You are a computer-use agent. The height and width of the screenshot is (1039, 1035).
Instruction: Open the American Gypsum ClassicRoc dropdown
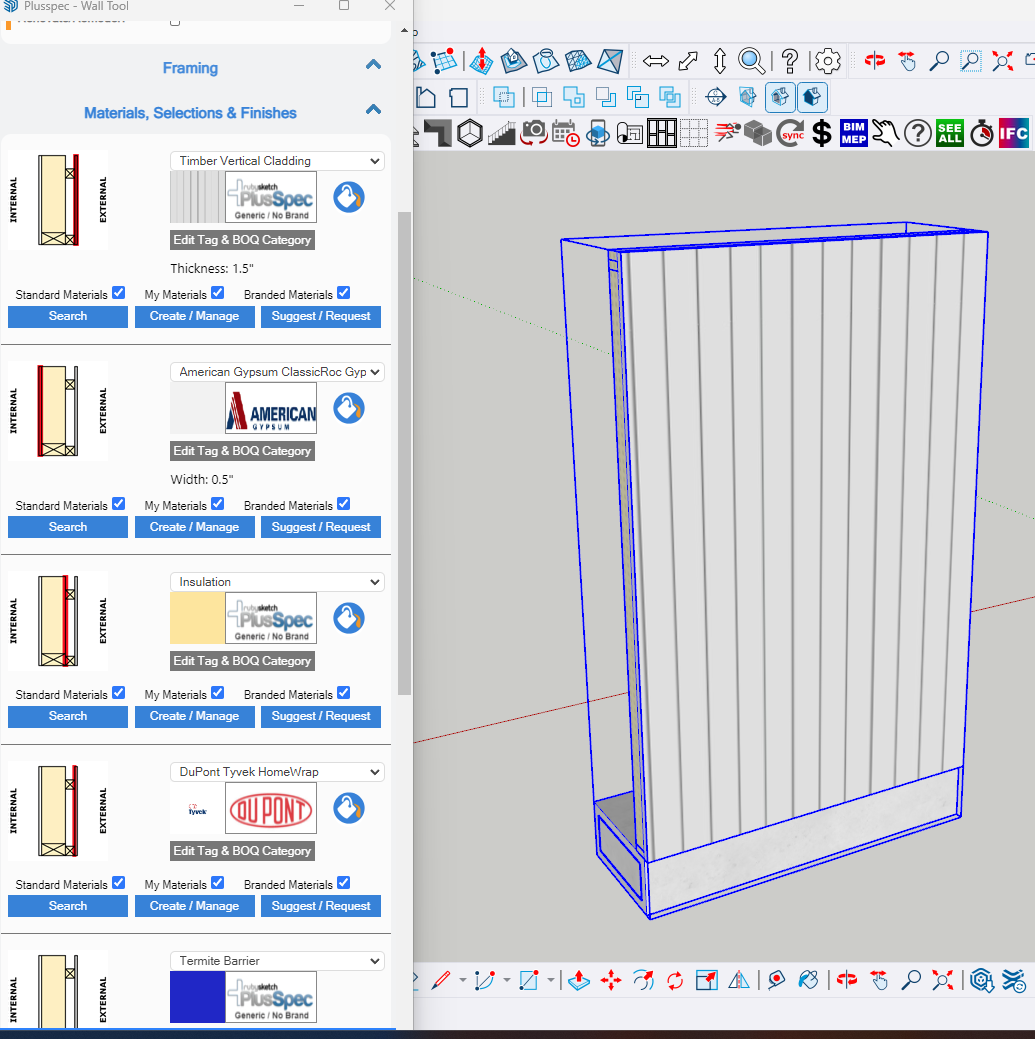tap(277, 372)
